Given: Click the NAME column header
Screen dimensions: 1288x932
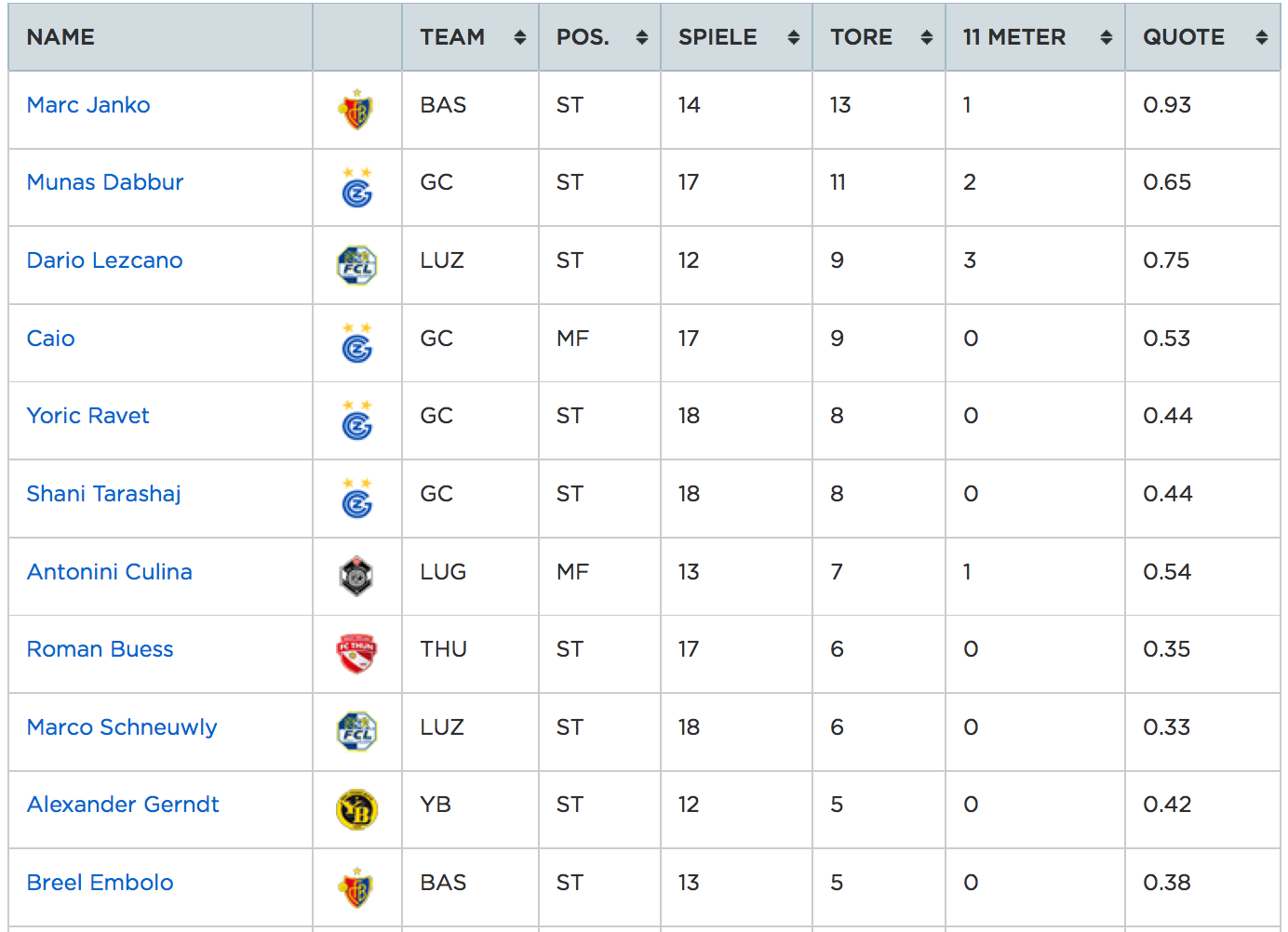Looking at the screenshot, I should click(x=60, y=37).
